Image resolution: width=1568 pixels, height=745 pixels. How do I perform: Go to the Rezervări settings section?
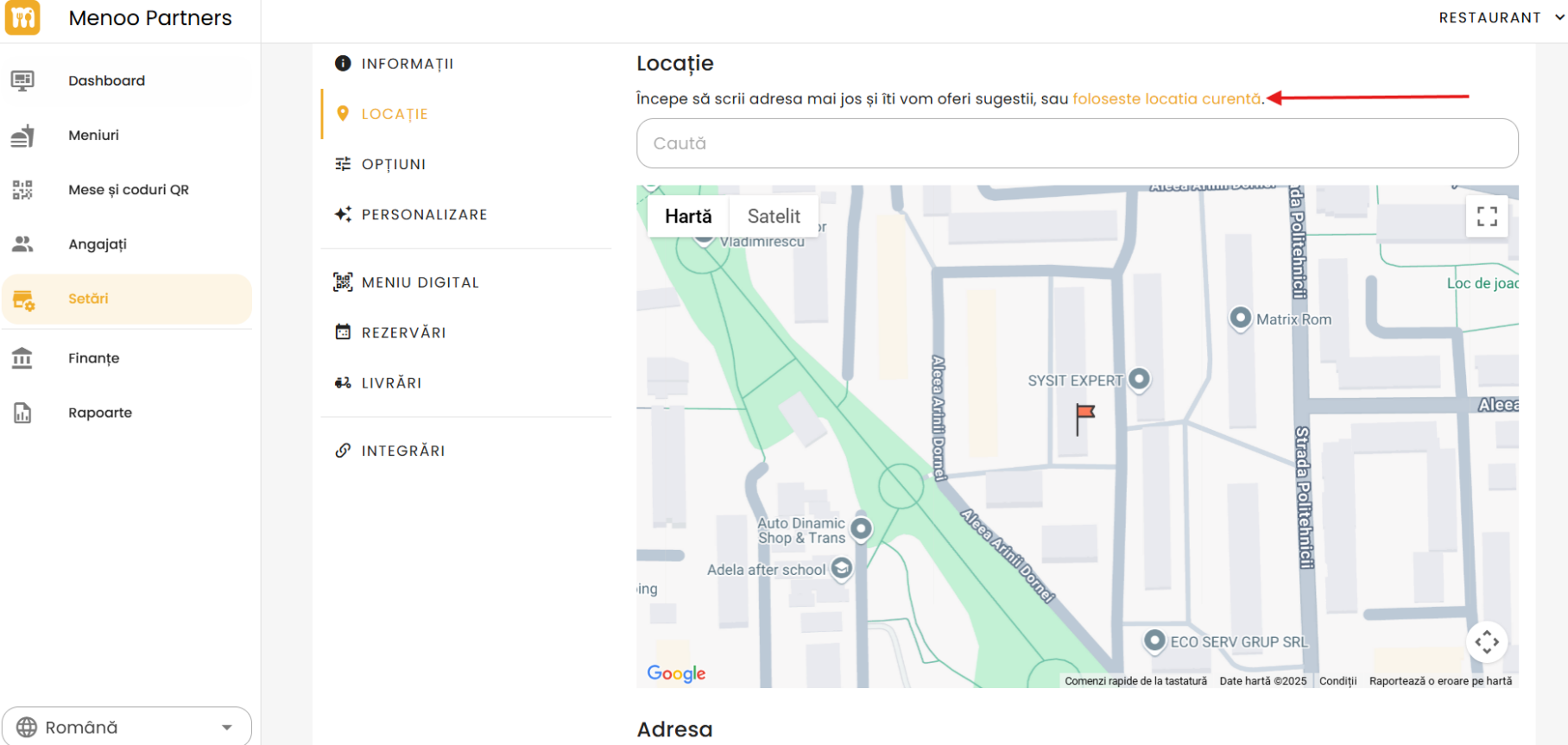(403, 332)
